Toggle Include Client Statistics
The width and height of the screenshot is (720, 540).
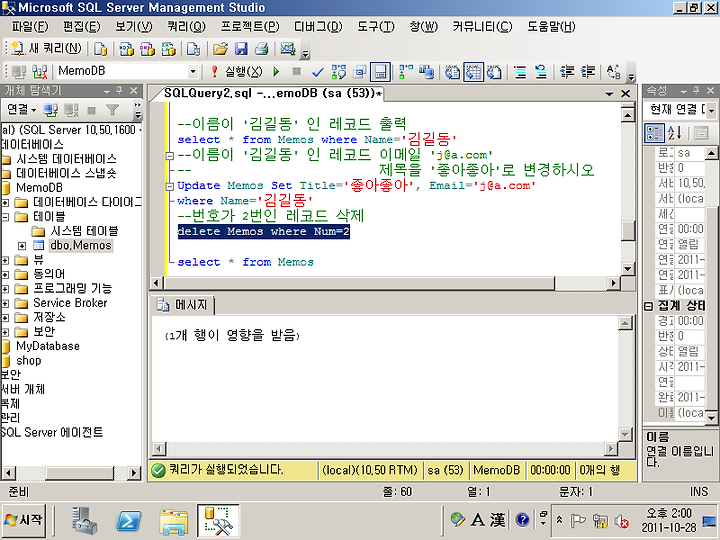click(427, 72)
